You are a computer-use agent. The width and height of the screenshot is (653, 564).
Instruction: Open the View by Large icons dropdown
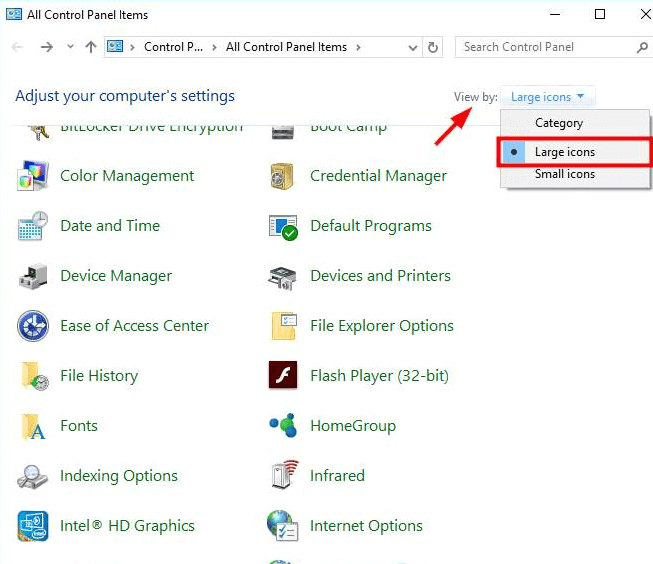547,97
